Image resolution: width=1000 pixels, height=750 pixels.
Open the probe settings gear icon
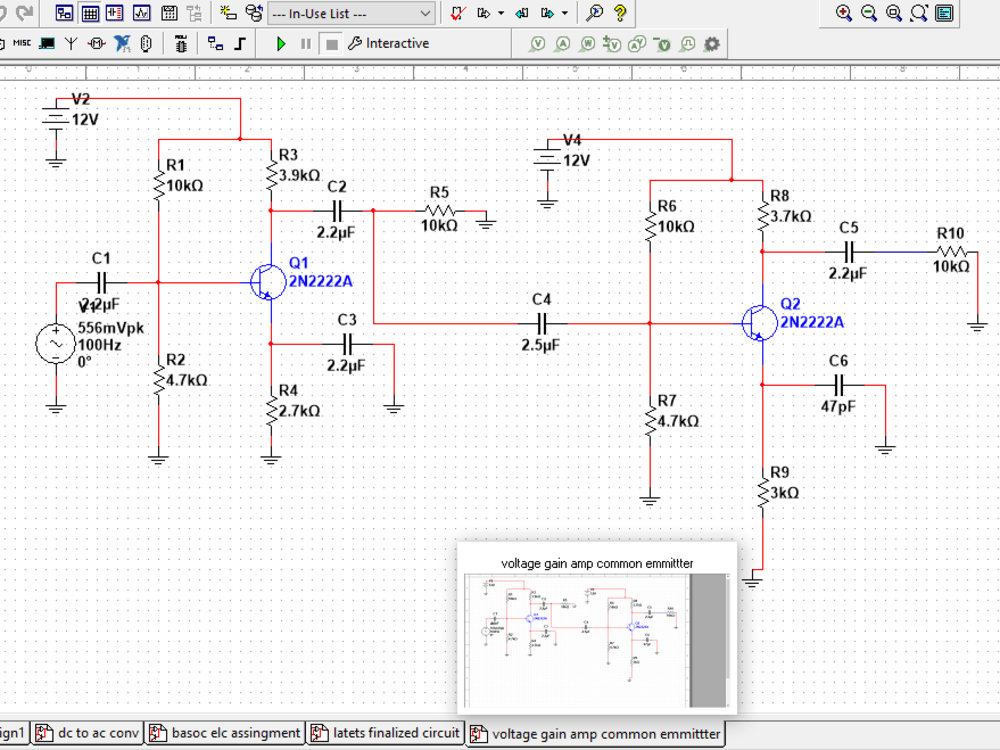[x=711, y=43]
